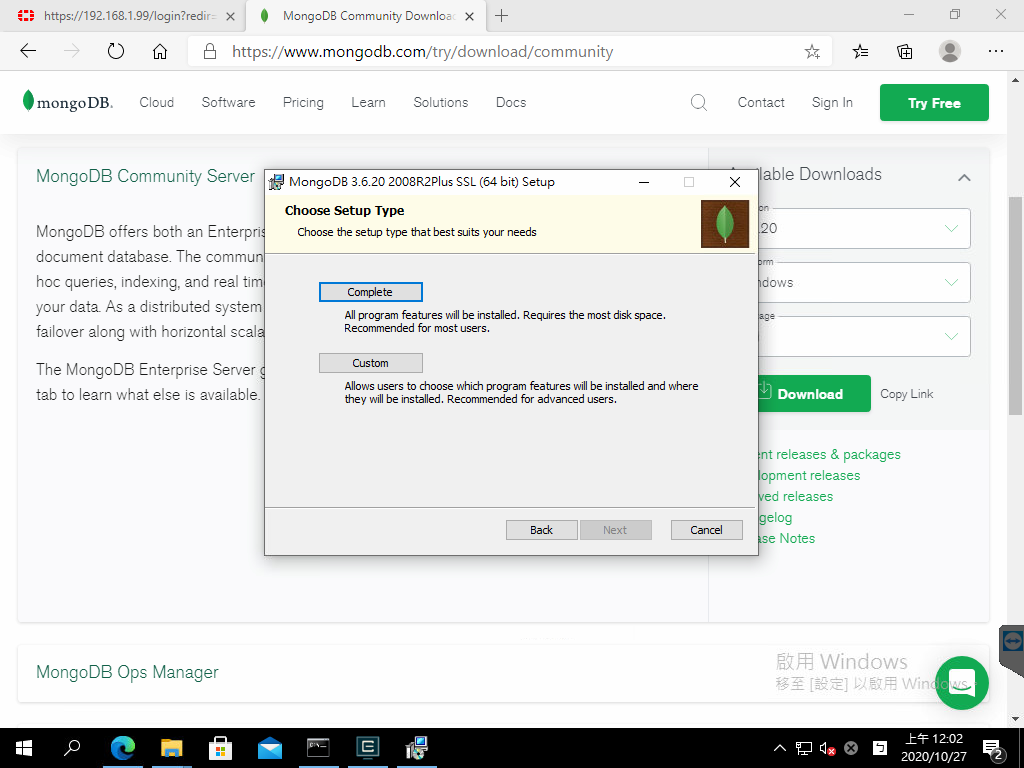Open the notification center icon
This screenshot has height=768, width=1024.
993,748
